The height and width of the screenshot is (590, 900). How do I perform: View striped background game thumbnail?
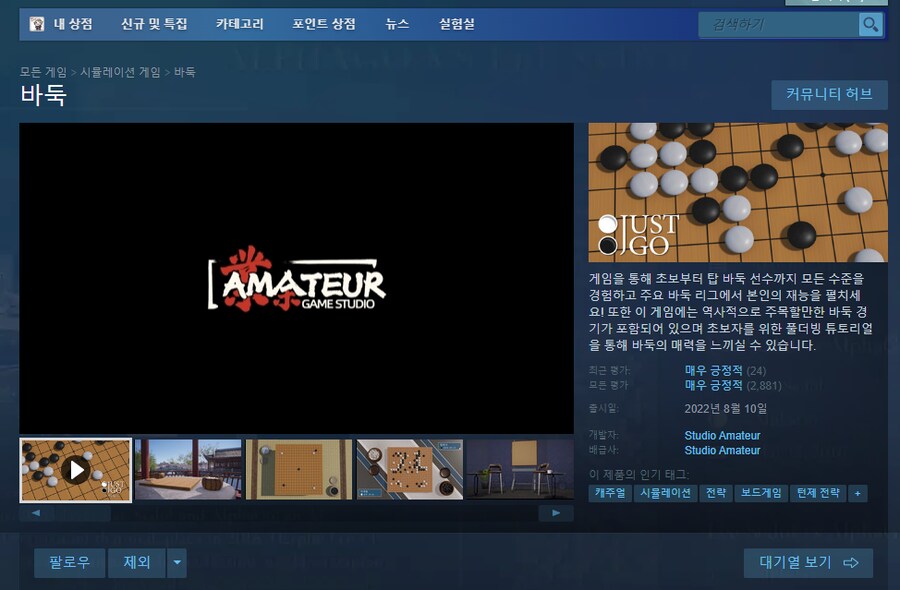point(410,469)
